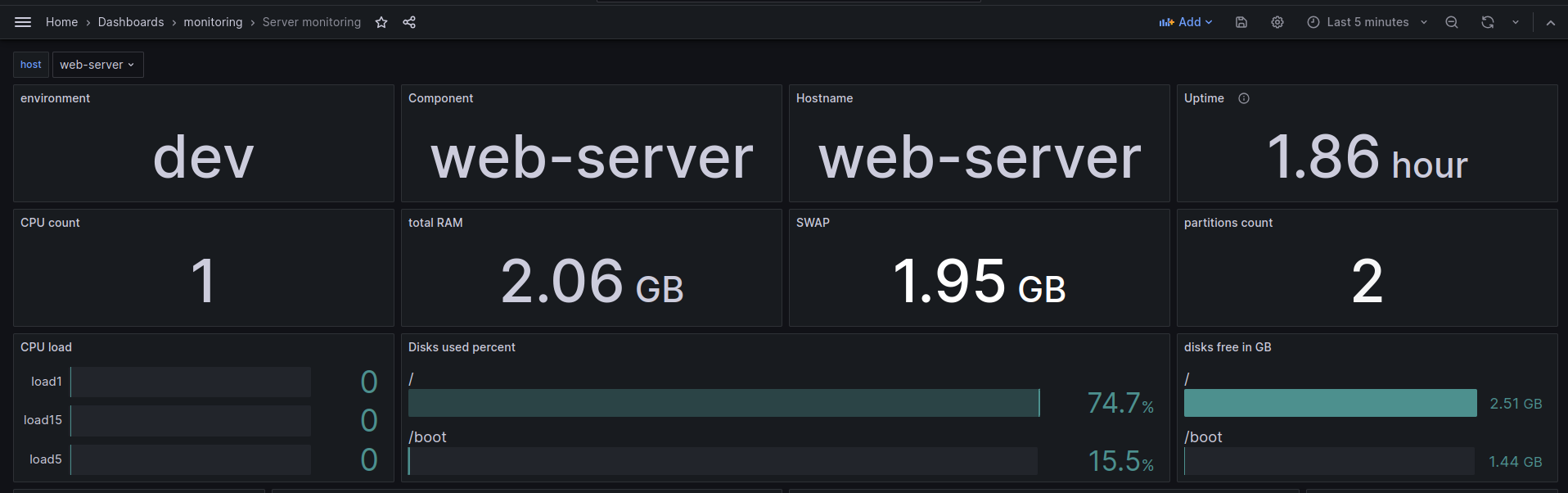Viewport: 1568px width, 493px height.
Task: Click the CPU load panel title
Action: tap(46, 347)
